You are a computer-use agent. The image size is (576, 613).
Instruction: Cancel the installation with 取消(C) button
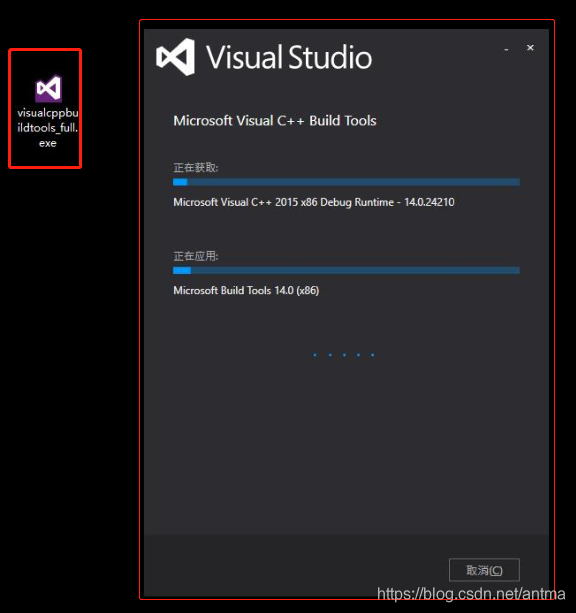484,570
